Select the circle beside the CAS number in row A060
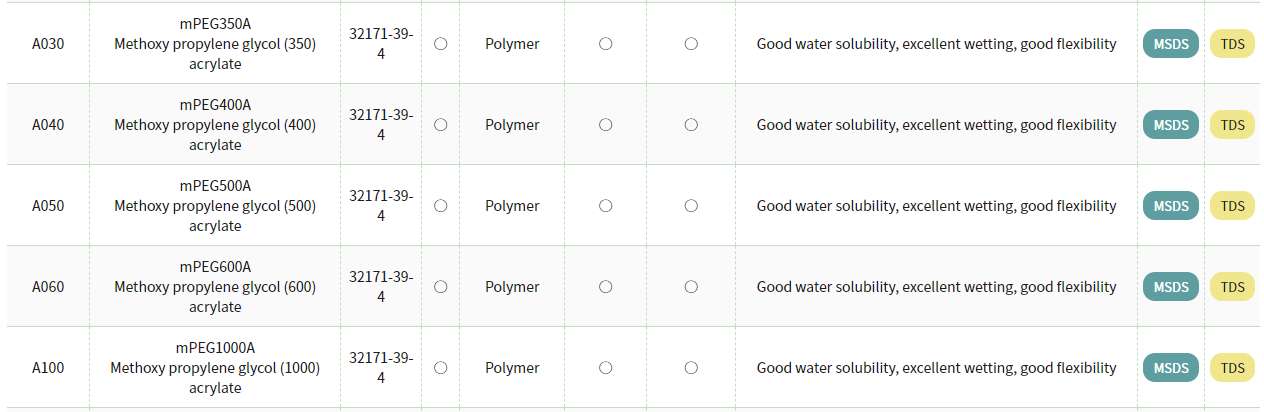This screenshot has height=412, width=1264. click(440, 287)
